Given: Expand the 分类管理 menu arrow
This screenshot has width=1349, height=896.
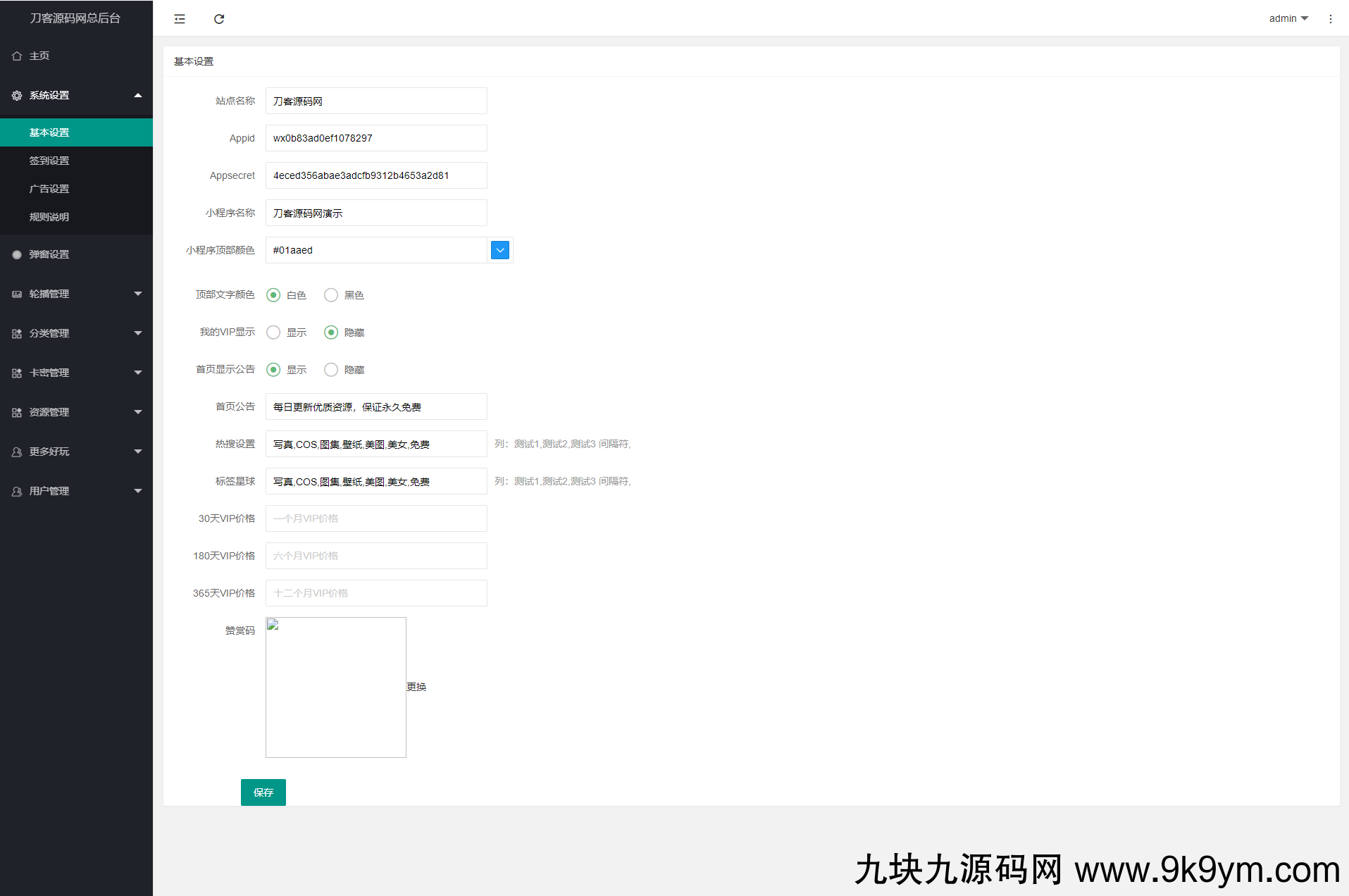Looking at the screenshot, I should (x=138, y=333).
